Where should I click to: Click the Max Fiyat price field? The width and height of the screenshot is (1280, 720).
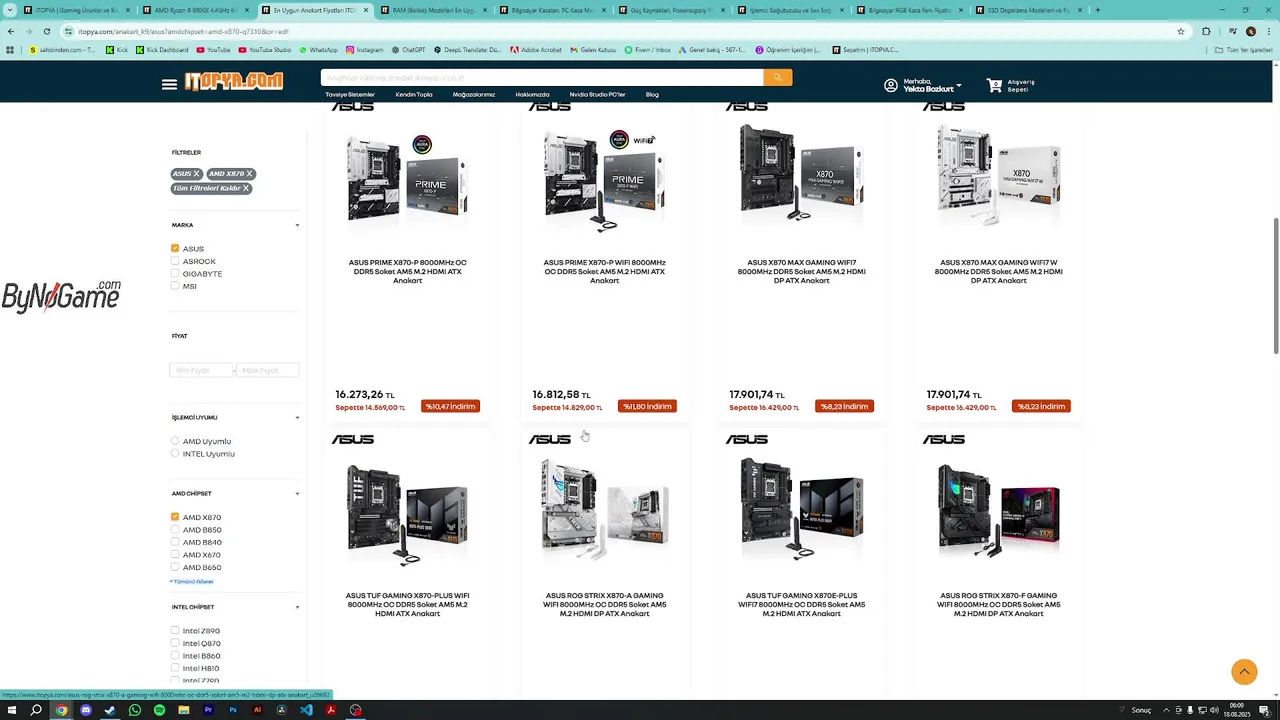(x=268, y=370)
